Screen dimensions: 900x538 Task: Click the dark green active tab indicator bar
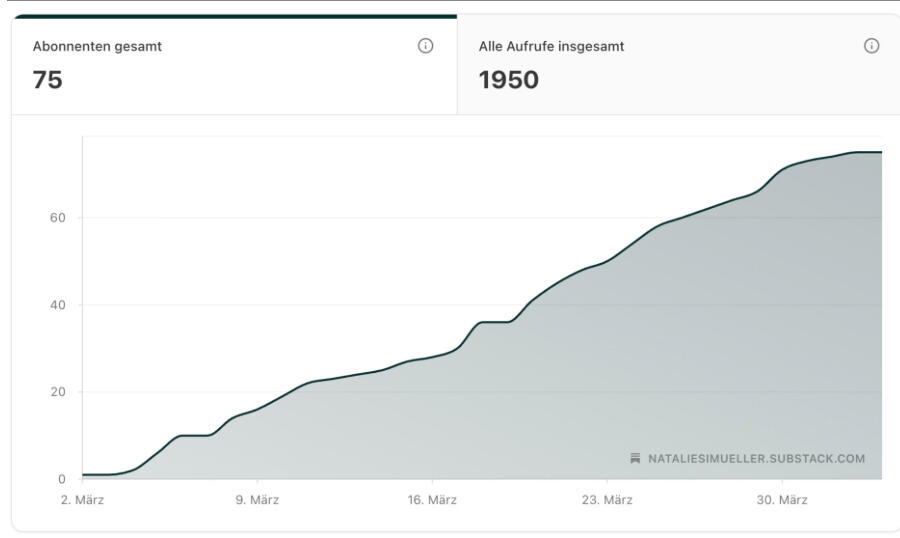235,17
